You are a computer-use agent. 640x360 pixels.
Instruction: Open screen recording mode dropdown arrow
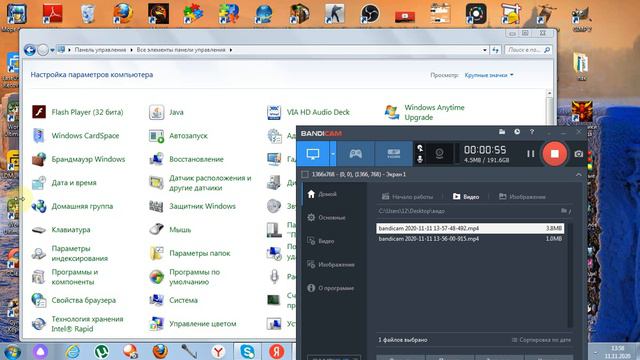click(x=333, y=154)
